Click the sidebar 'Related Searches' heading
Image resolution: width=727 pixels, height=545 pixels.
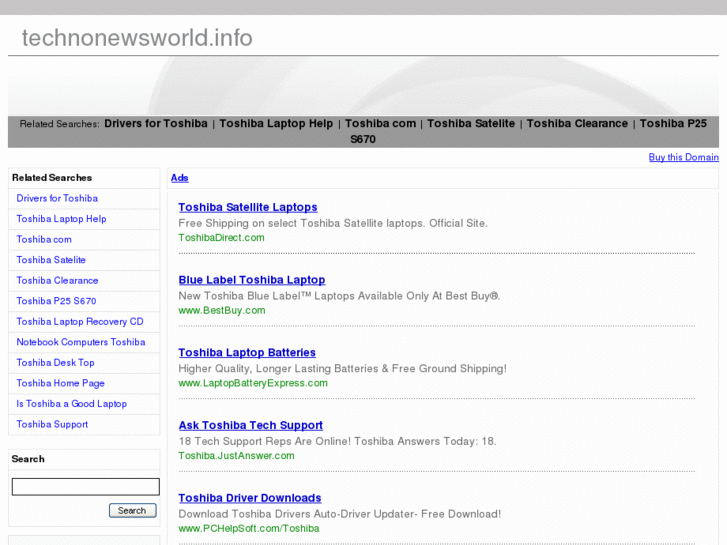[x=52, y=178]
